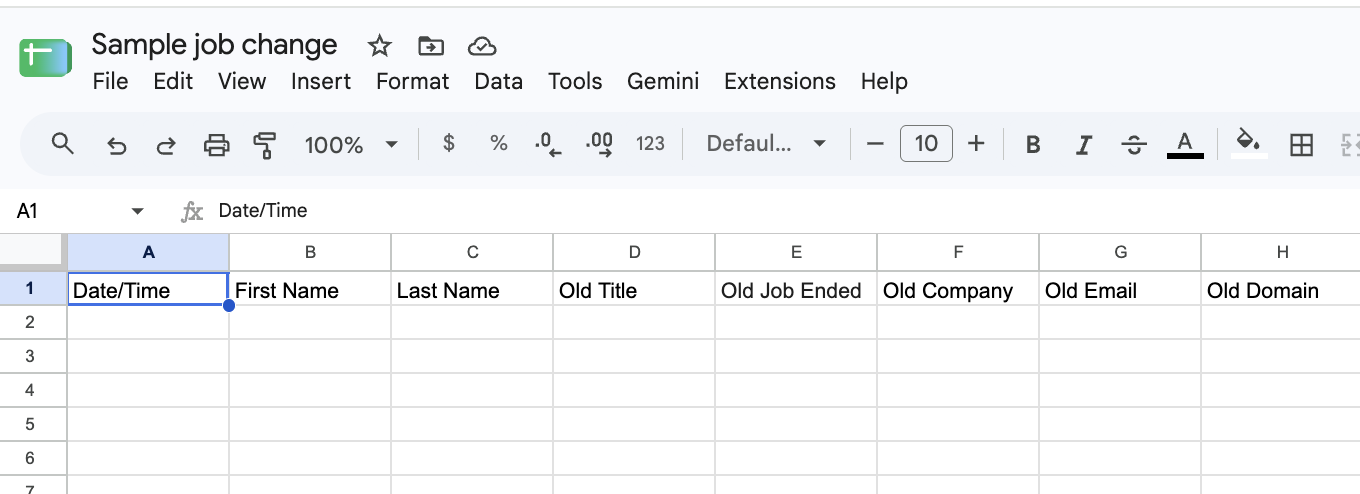Open the fill color picker
Screen dimensions: 1360x494
[1248, 143]
